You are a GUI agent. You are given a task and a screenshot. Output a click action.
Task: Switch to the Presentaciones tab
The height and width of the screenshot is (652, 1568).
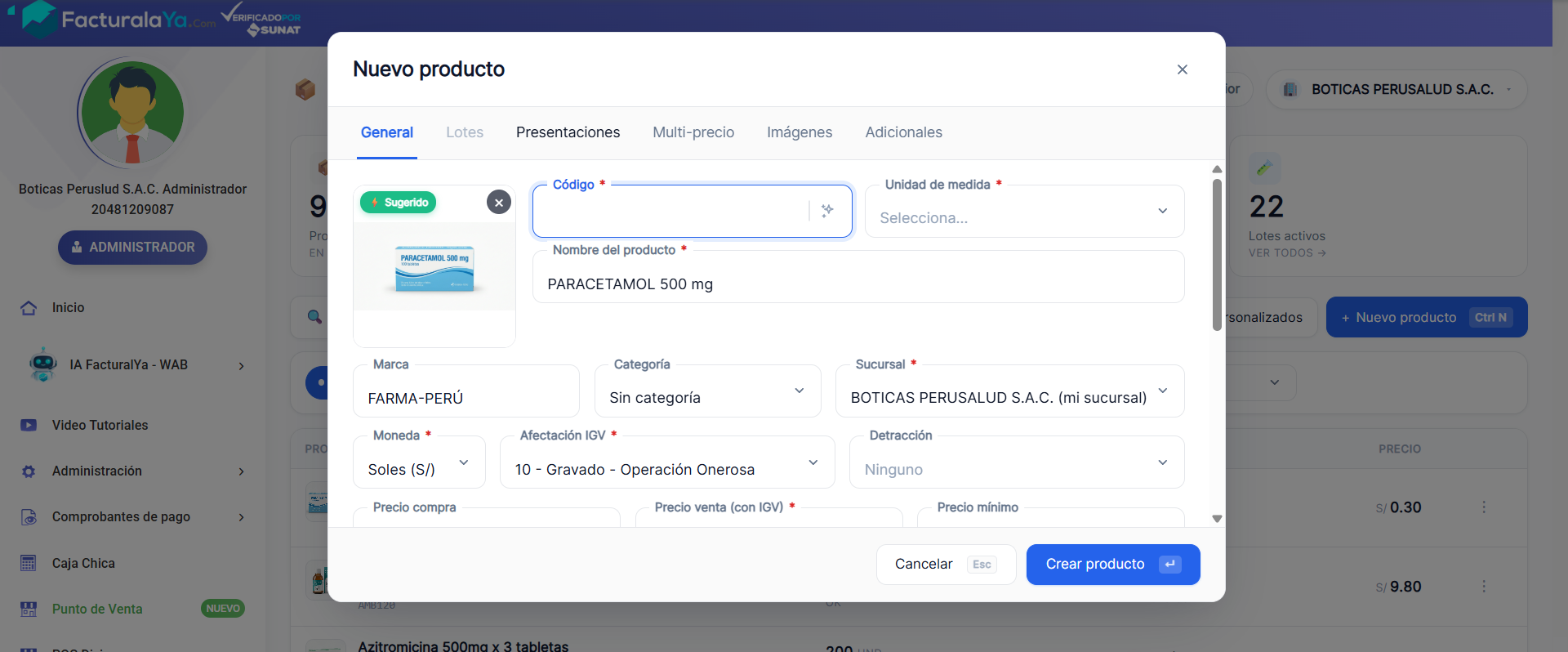pos(568,132)
